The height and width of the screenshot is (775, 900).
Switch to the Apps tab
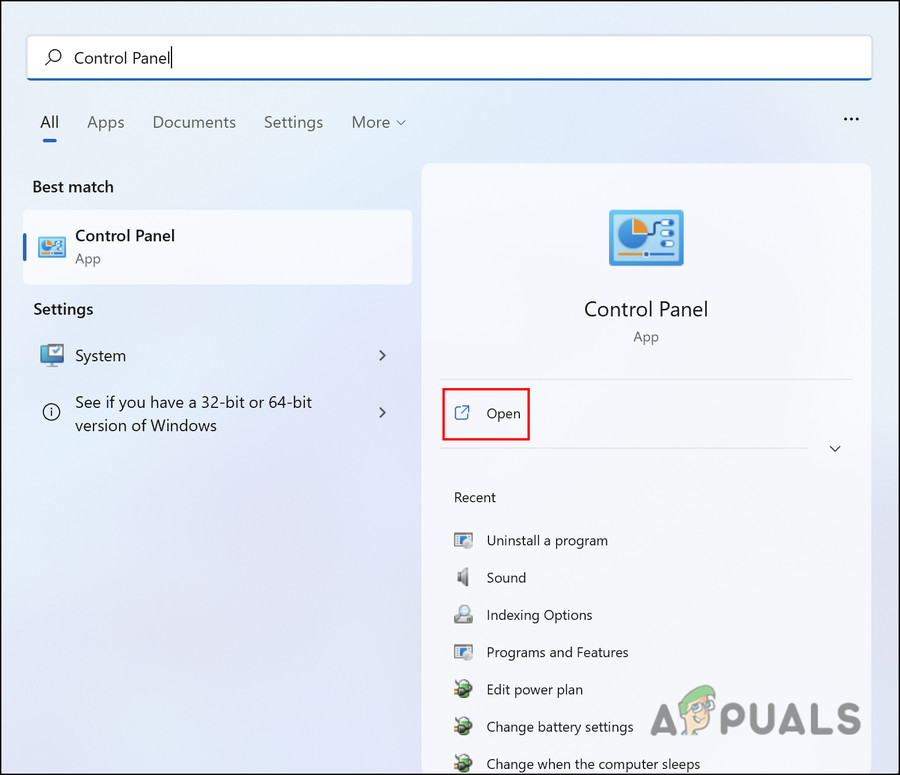tap(106, 122)
